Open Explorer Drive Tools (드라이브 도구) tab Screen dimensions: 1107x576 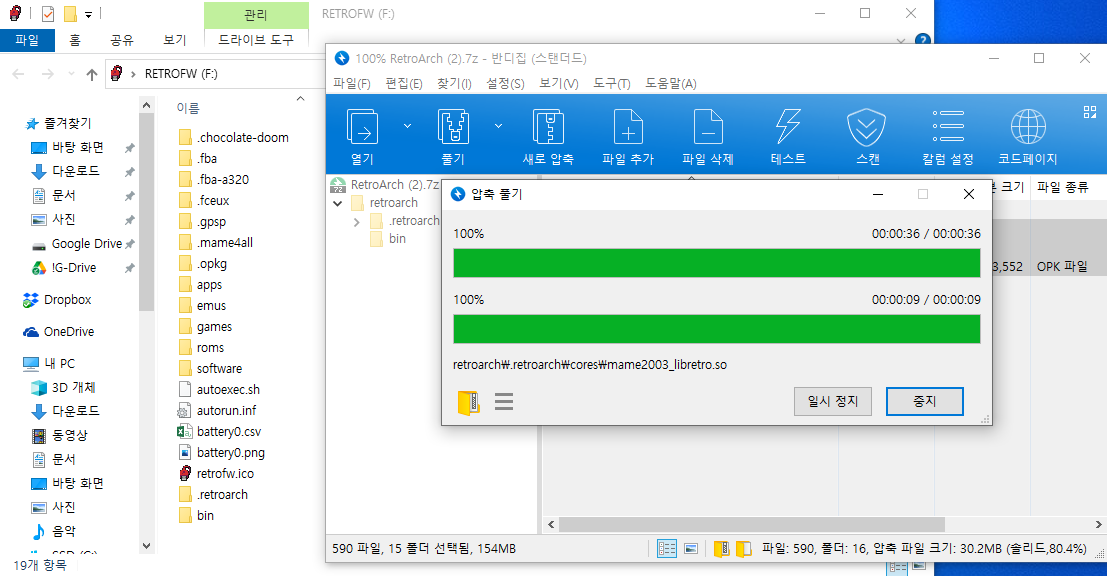[x=256, y=40]
